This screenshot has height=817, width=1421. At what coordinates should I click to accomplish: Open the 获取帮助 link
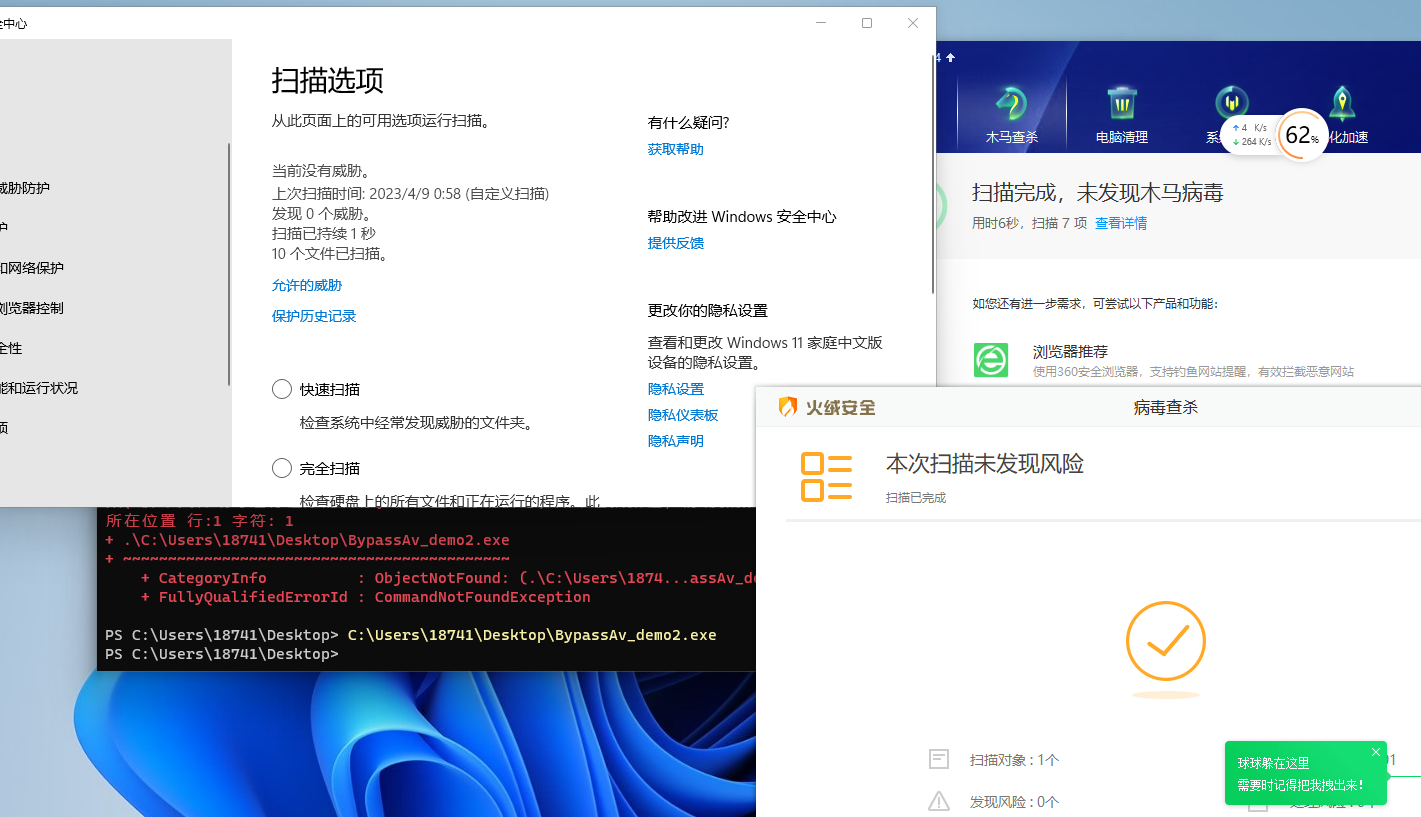coord(676,149)
